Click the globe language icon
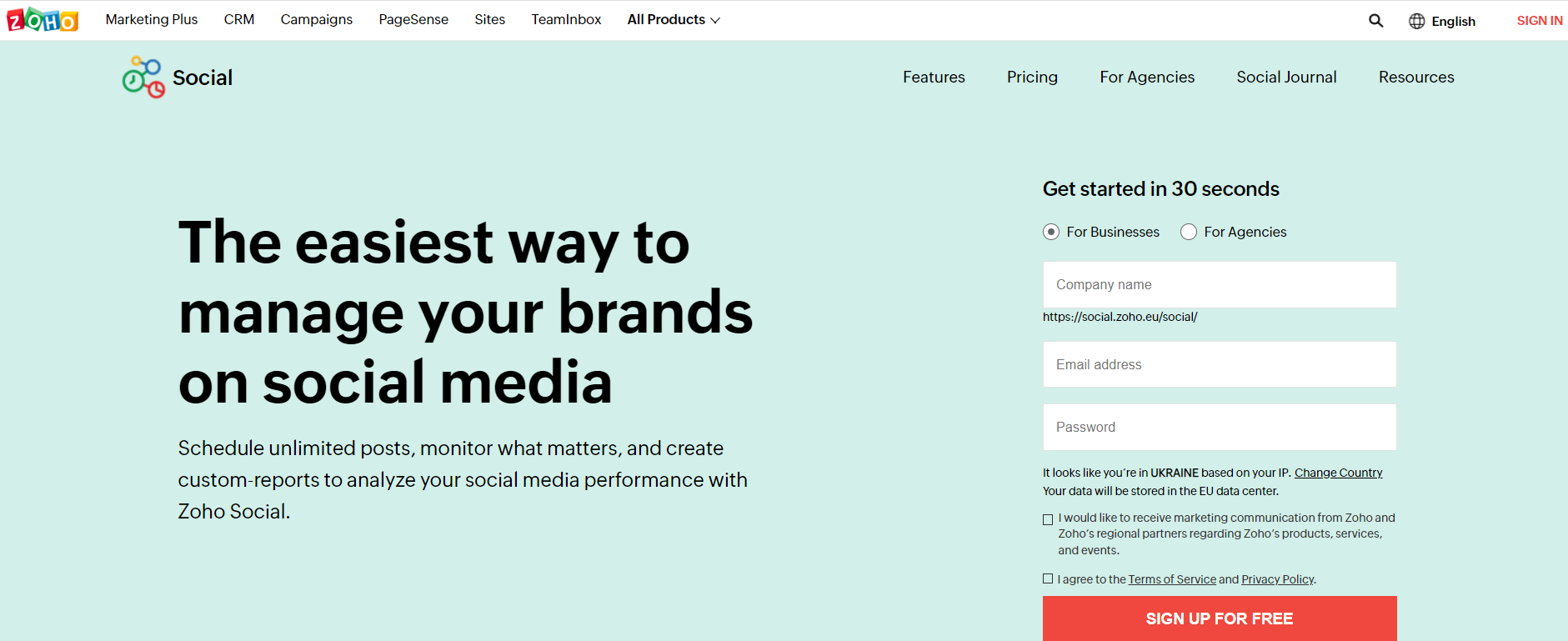The height and width of the screenshot is (641, 1568). click(x=1416, y=21)
